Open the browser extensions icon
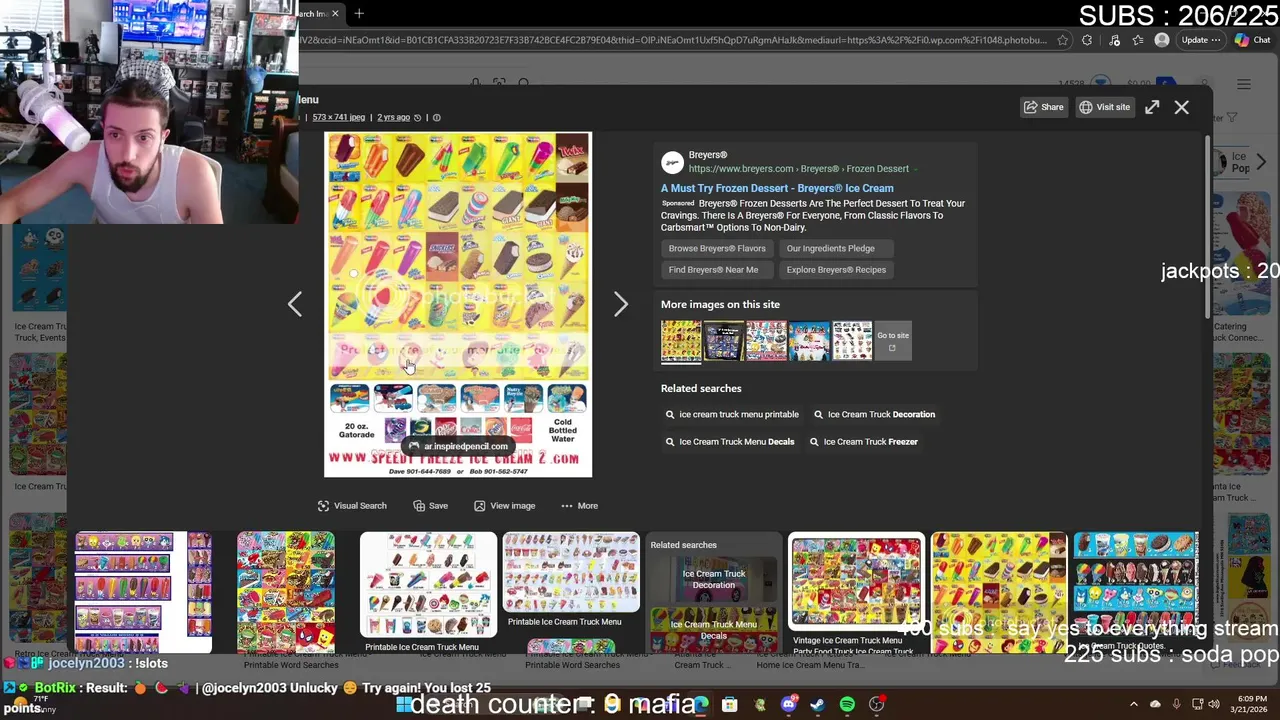Screen dimensions: 1280x720 tap(1087, 40)
